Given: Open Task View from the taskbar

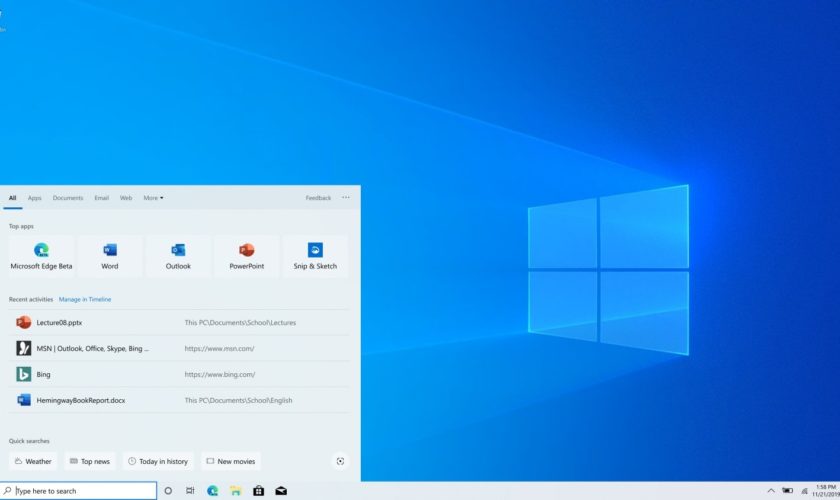Looking at the screenshot, I should click(190, 491).
